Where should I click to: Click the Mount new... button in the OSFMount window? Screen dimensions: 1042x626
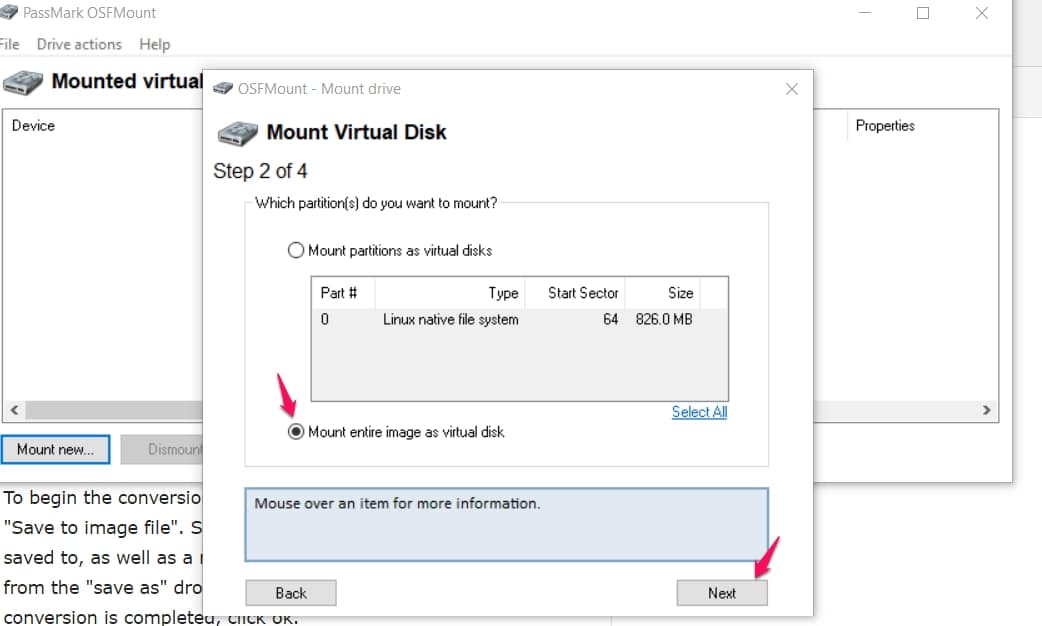[55, 450]
